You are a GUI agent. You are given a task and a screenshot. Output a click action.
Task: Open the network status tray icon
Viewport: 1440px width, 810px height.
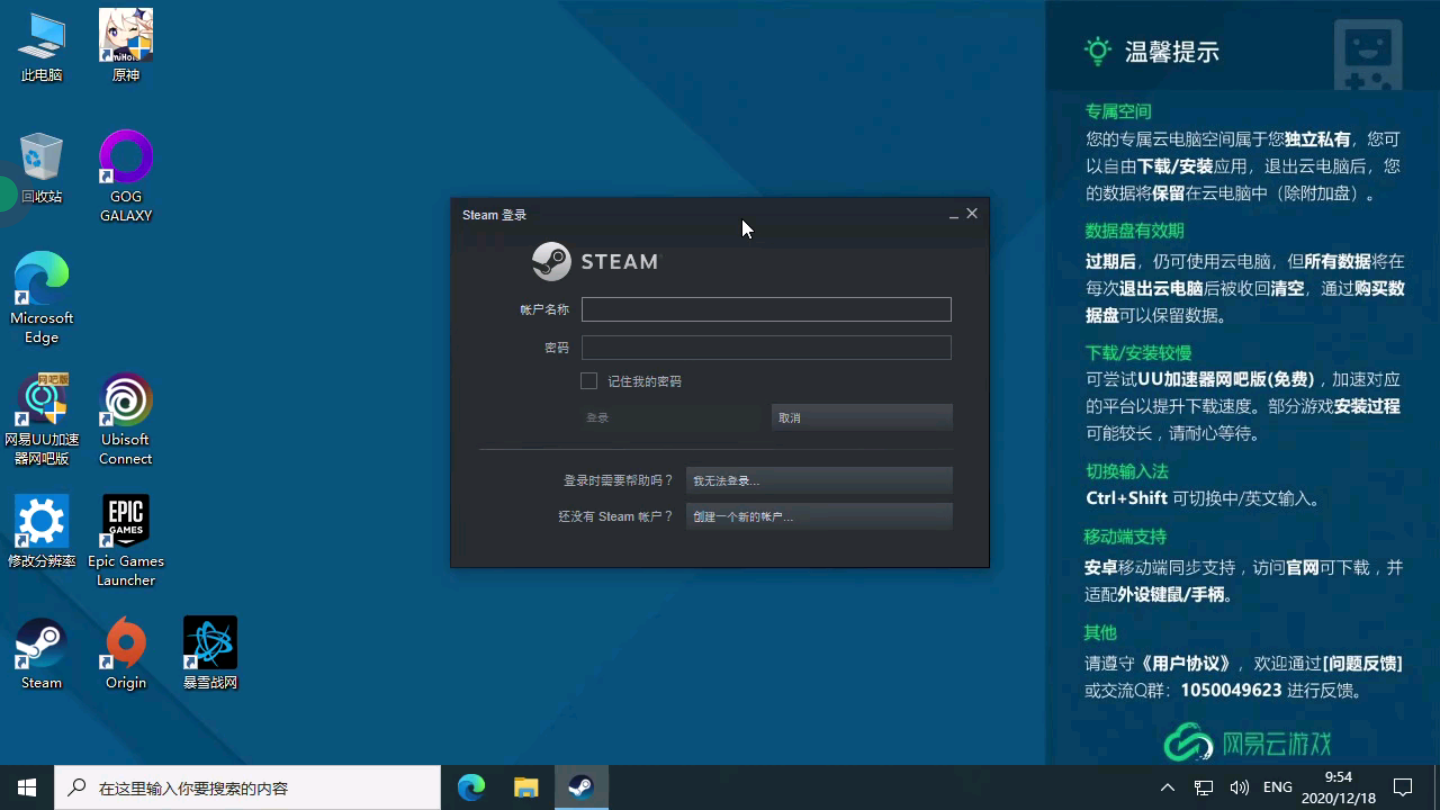click(x=1204, y=787)
